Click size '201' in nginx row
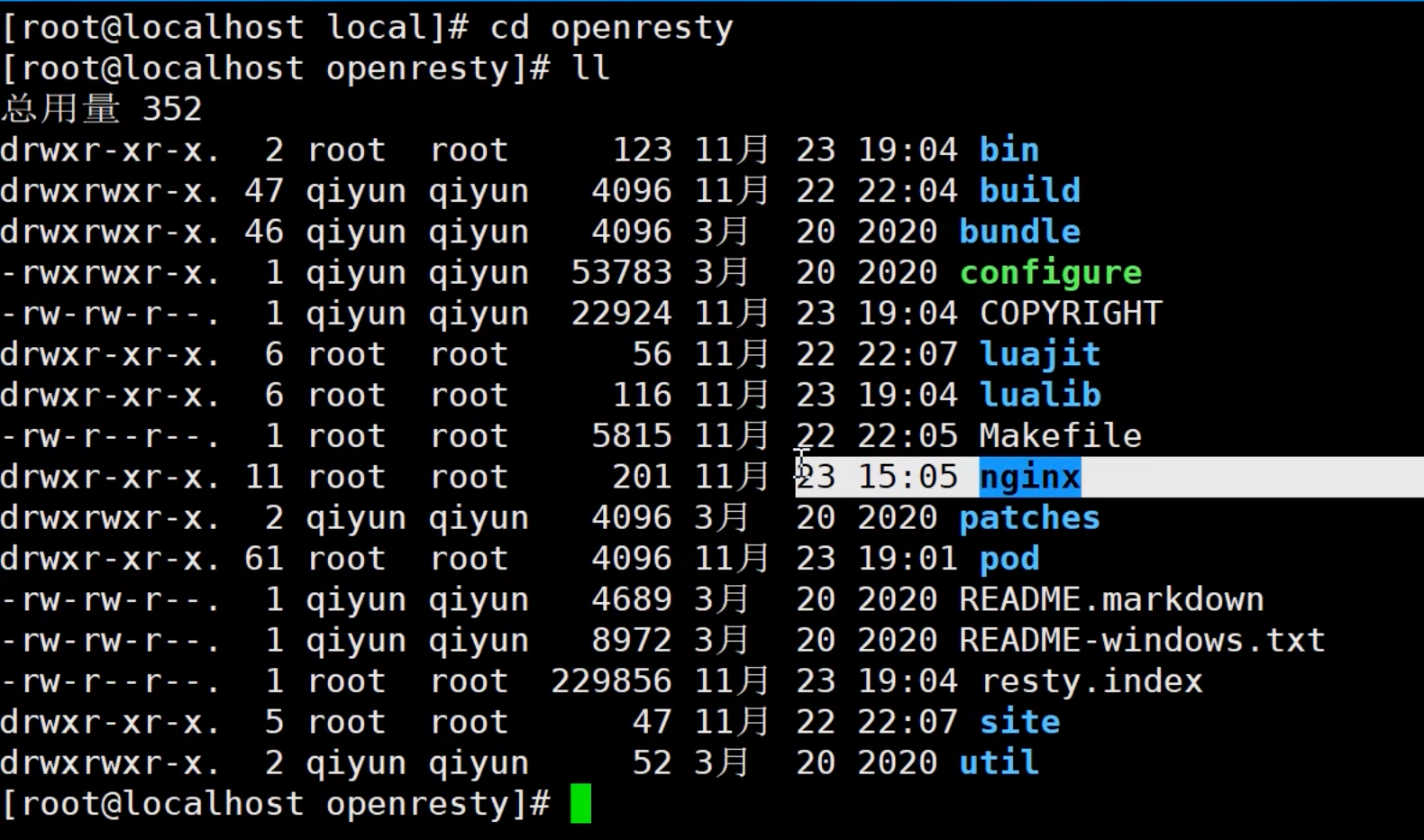The width and height of the screenshot is (1424, 840). coord(642,477)
